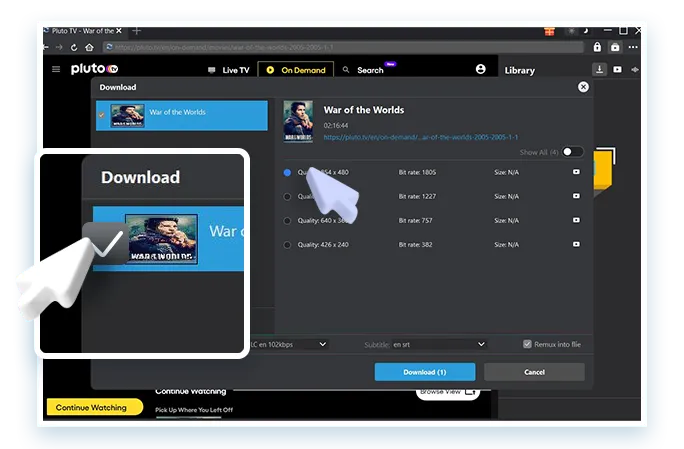Go to the browser home page
Image resolution: width=684 pixels, height=449 pixels.
tap(89, 47)
